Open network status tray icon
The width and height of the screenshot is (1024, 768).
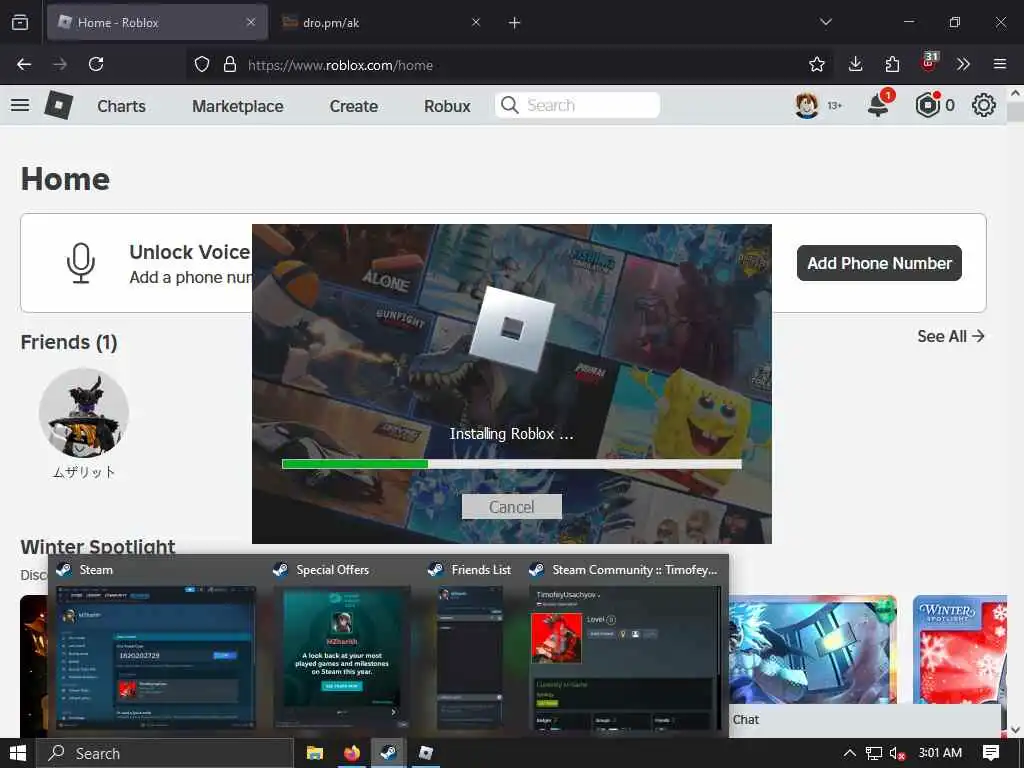(x=874, y=753)
